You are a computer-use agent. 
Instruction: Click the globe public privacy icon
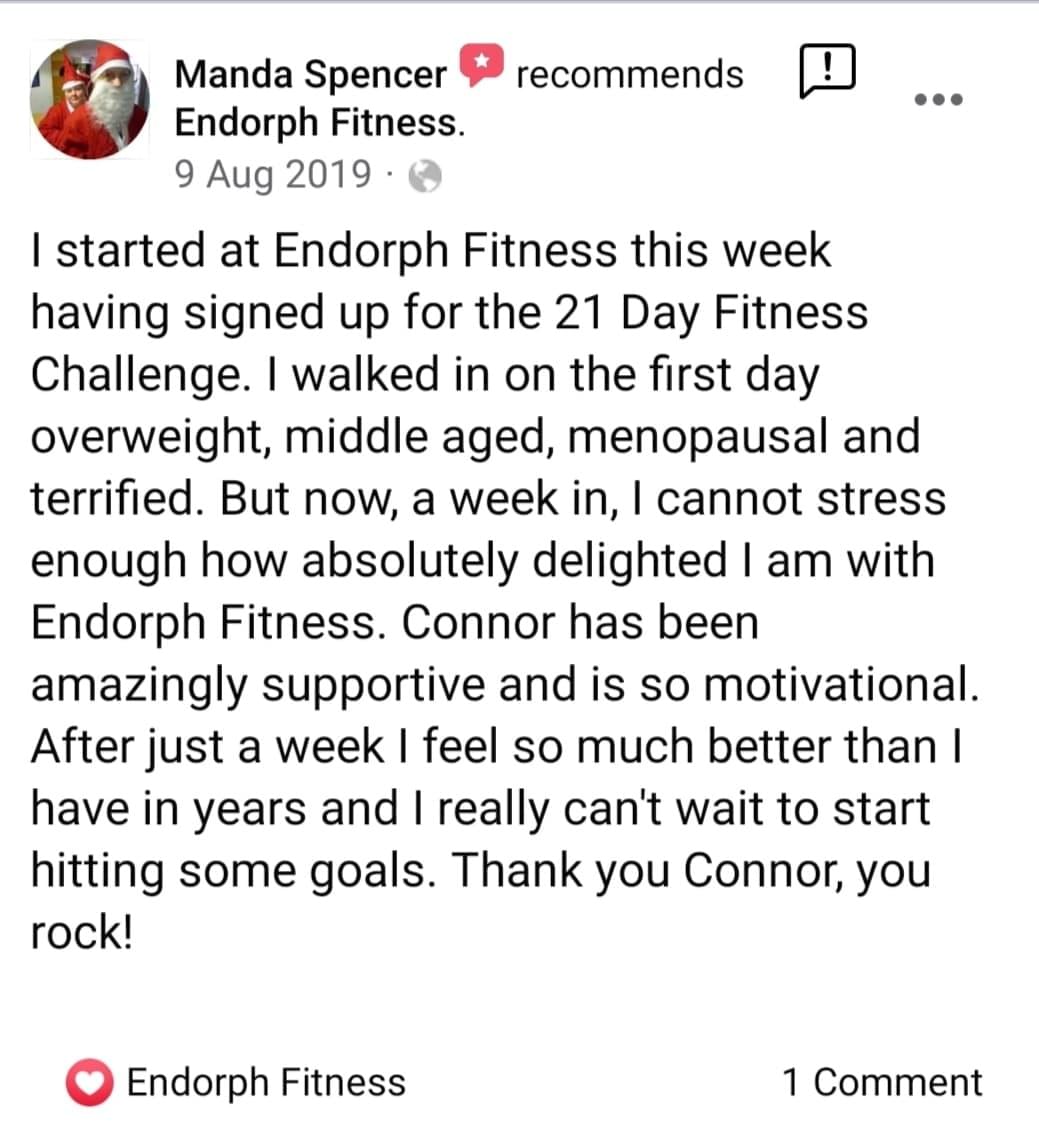coord(425,176)
